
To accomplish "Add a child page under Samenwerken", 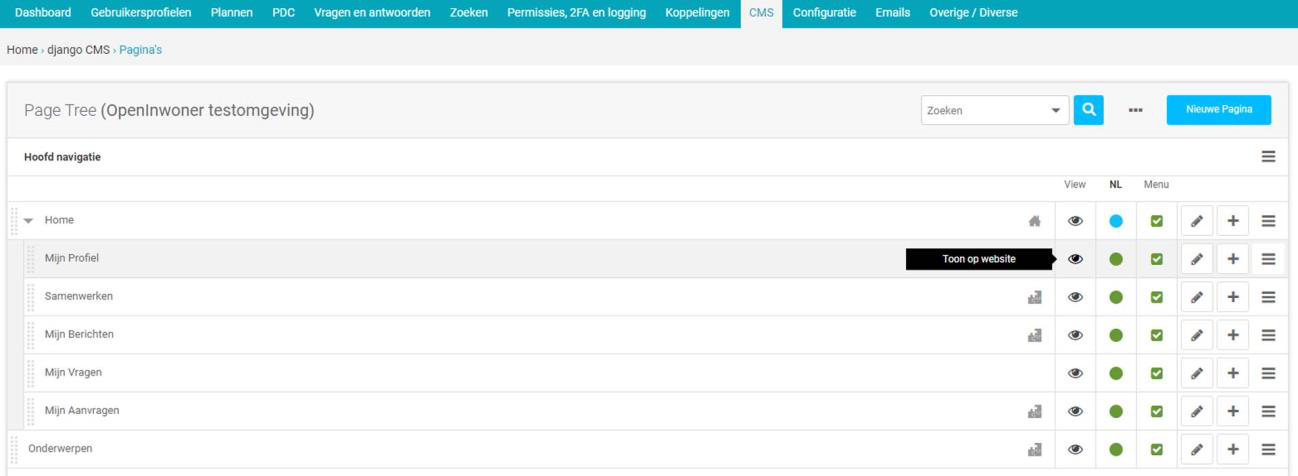I will coord(1233,297).
